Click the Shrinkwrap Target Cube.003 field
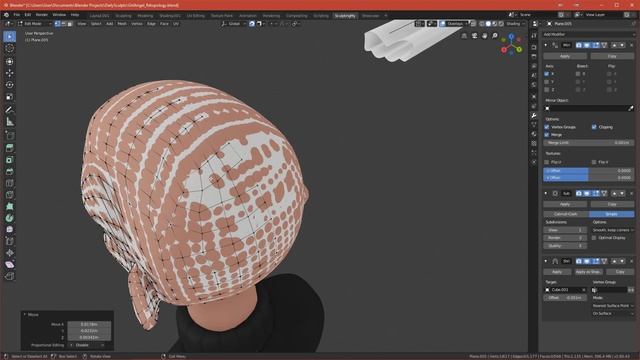This screenshot has height=360, width=640. pos(566,290)
